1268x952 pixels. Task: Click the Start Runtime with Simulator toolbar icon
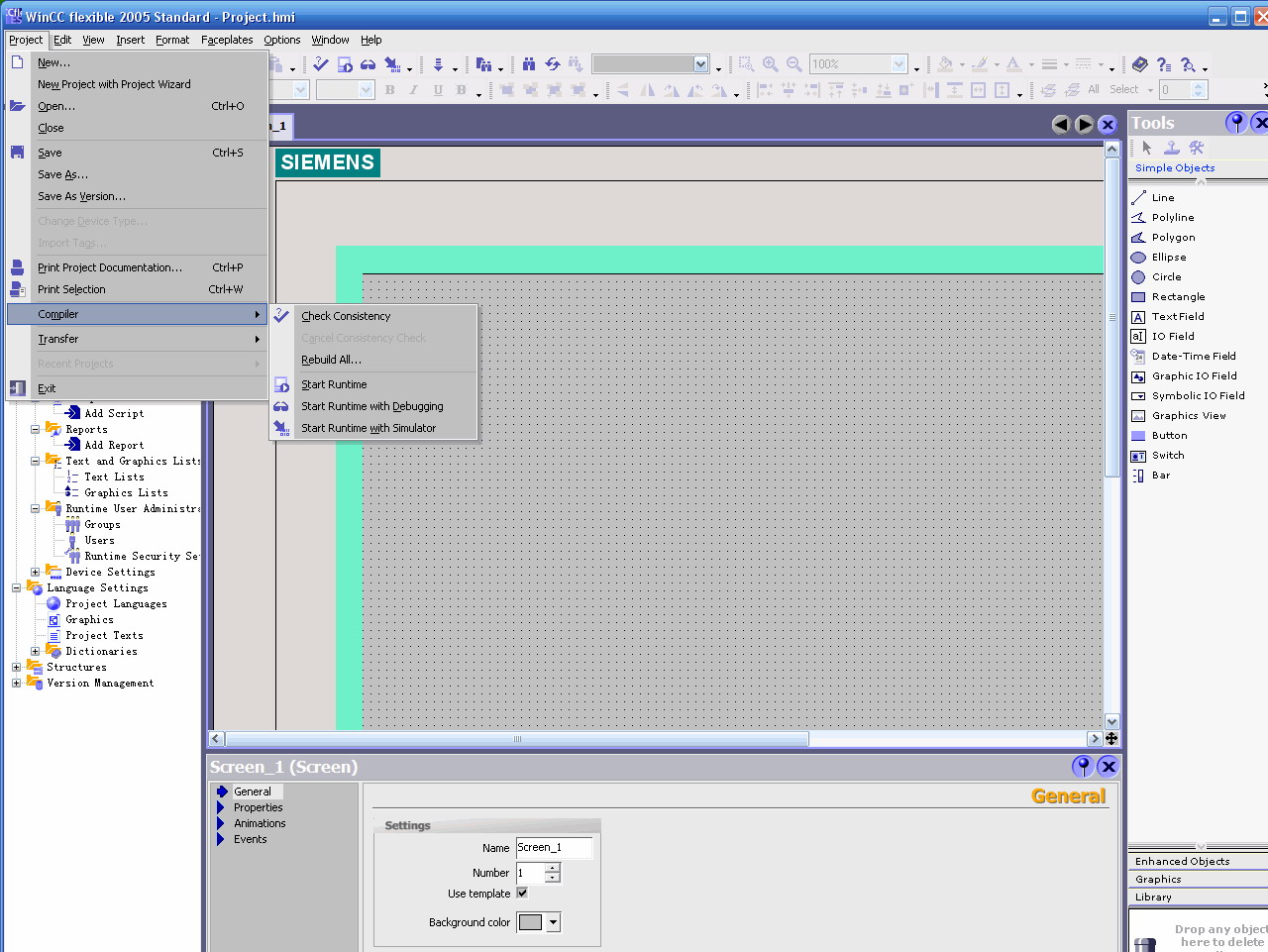tap(392, 64)
